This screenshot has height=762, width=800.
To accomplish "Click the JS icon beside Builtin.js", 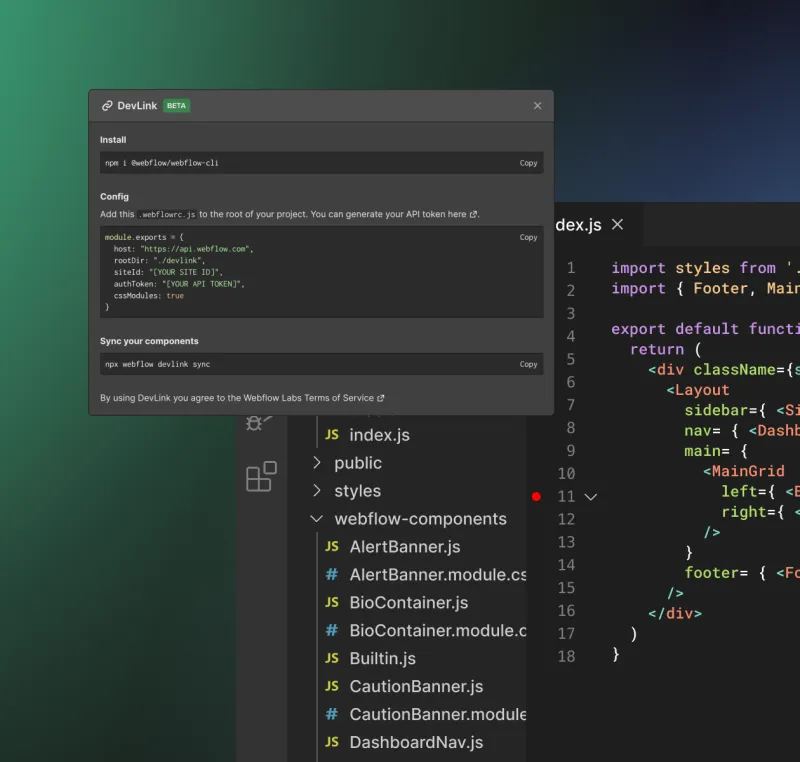I will [333, 658].
